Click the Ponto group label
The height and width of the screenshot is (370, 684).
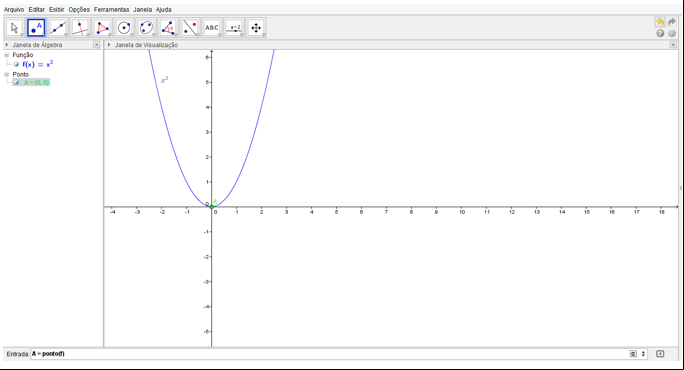point(21,74)
